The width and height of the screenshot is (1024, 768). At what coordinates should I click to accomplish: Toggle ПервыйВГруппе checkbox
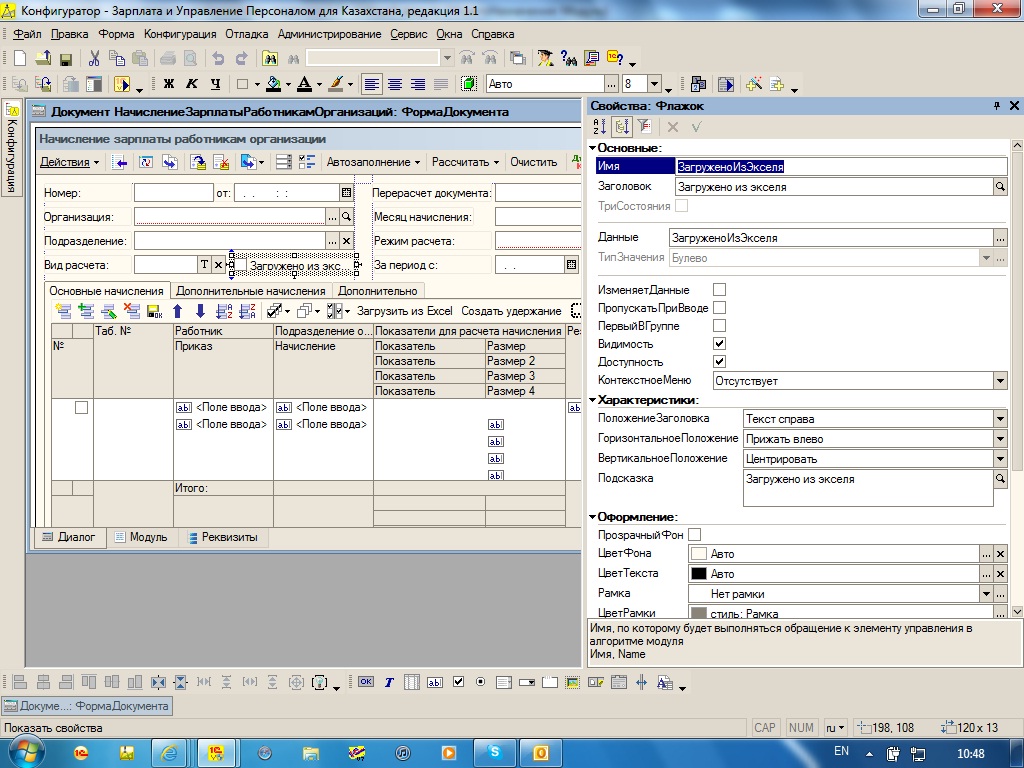(x=719, y=325)
